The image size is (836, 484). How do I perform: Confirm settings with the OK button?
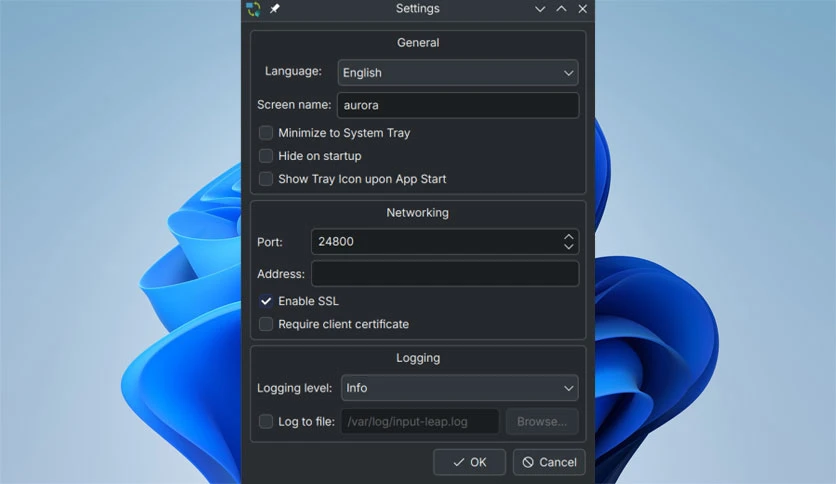(x=469, y=462)
